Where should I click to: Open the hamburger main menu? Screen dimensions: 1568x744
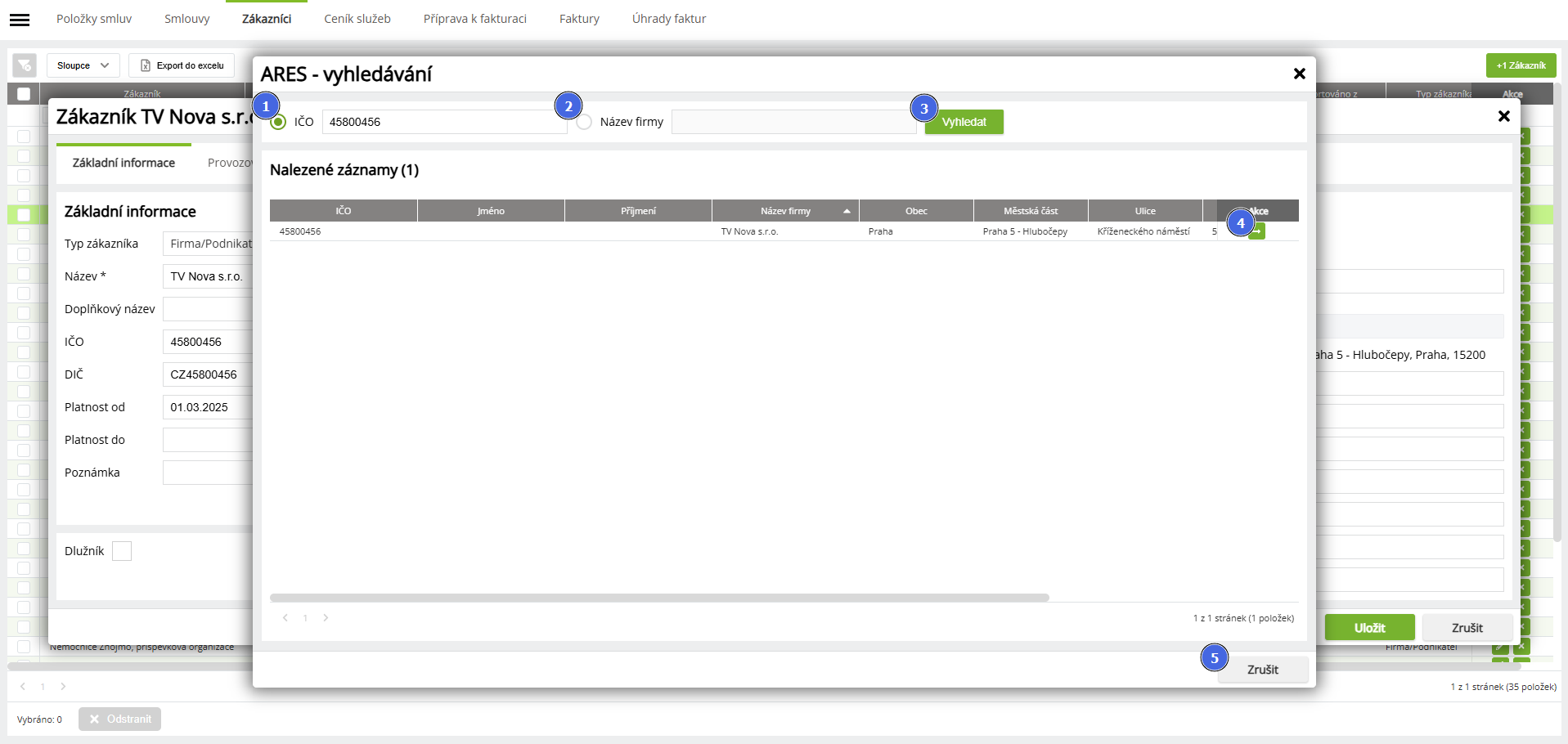20,20
